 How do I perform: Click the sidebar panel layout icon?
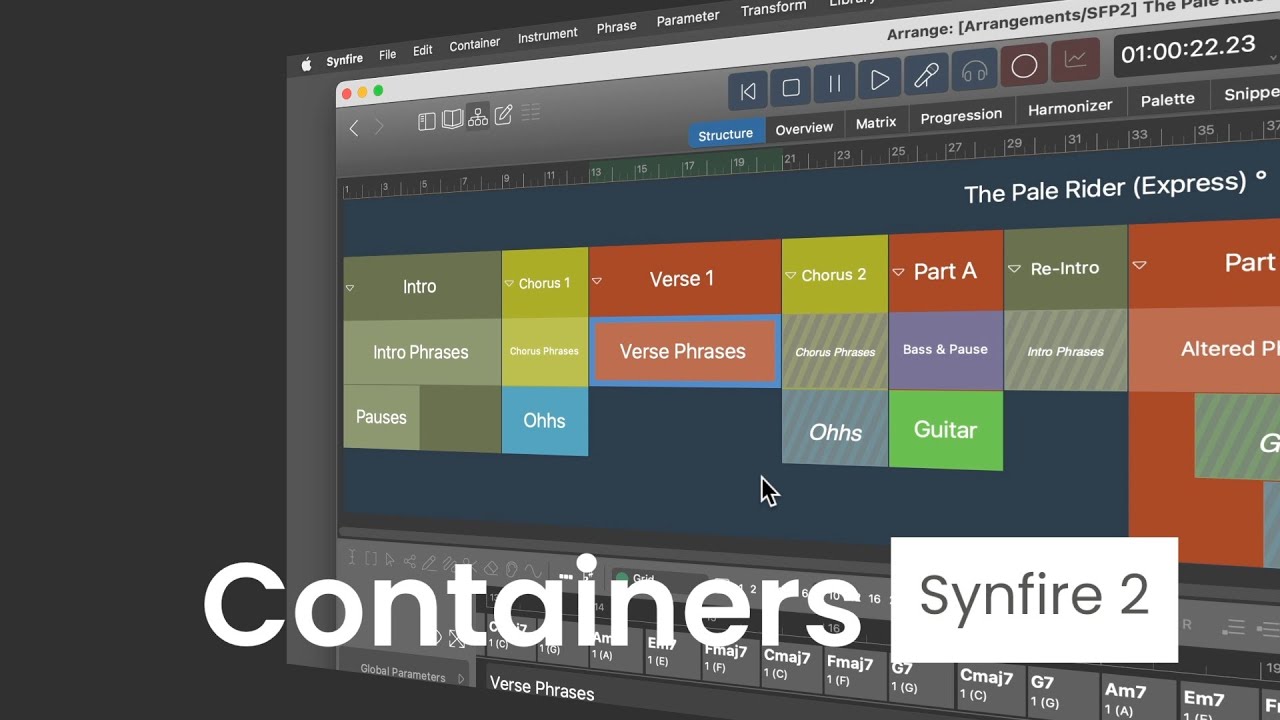(427, 121)
